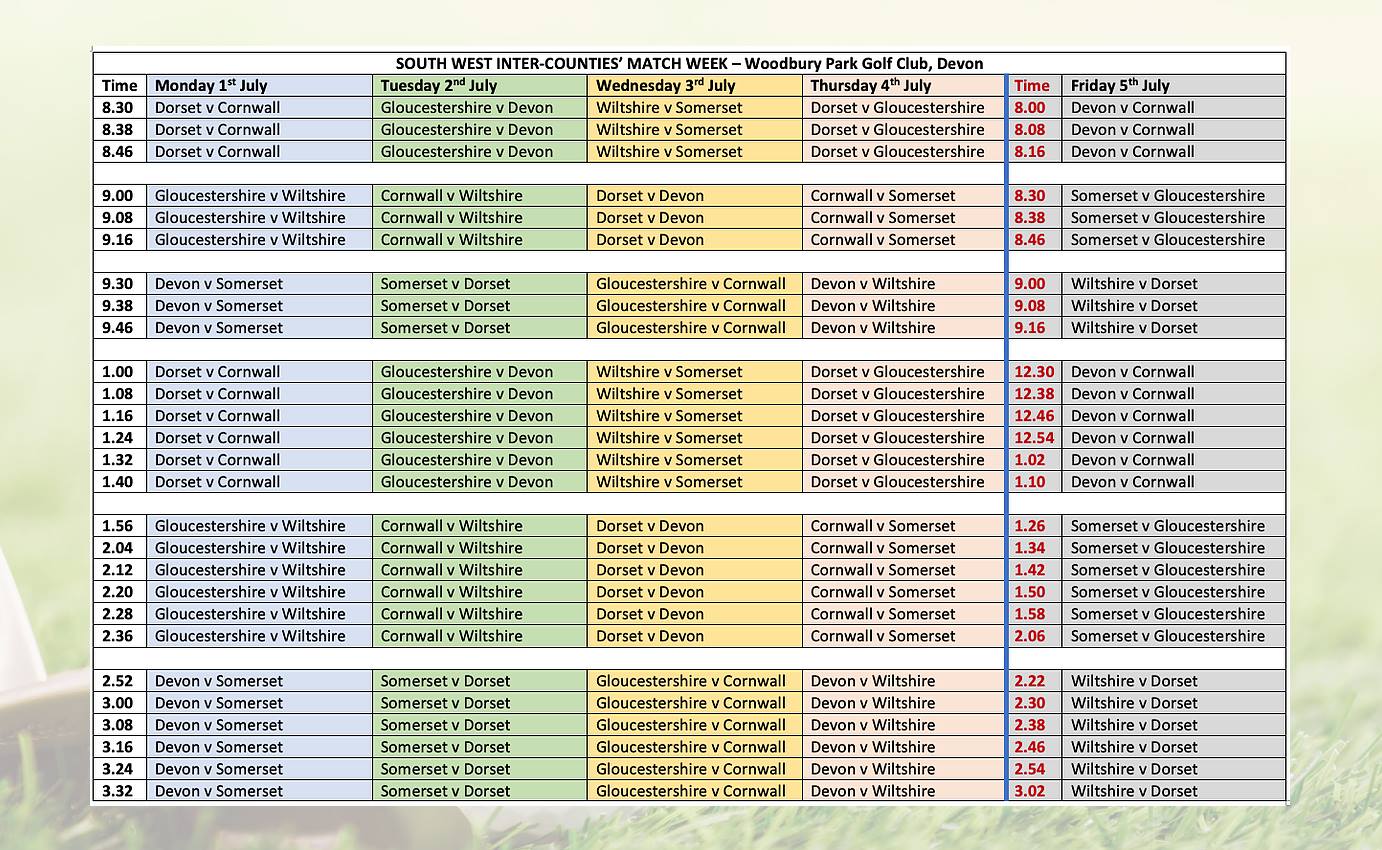Click the red 1.02 Friday time cell
This screenshot has height=850, width=1382.
pos(1035,459)
